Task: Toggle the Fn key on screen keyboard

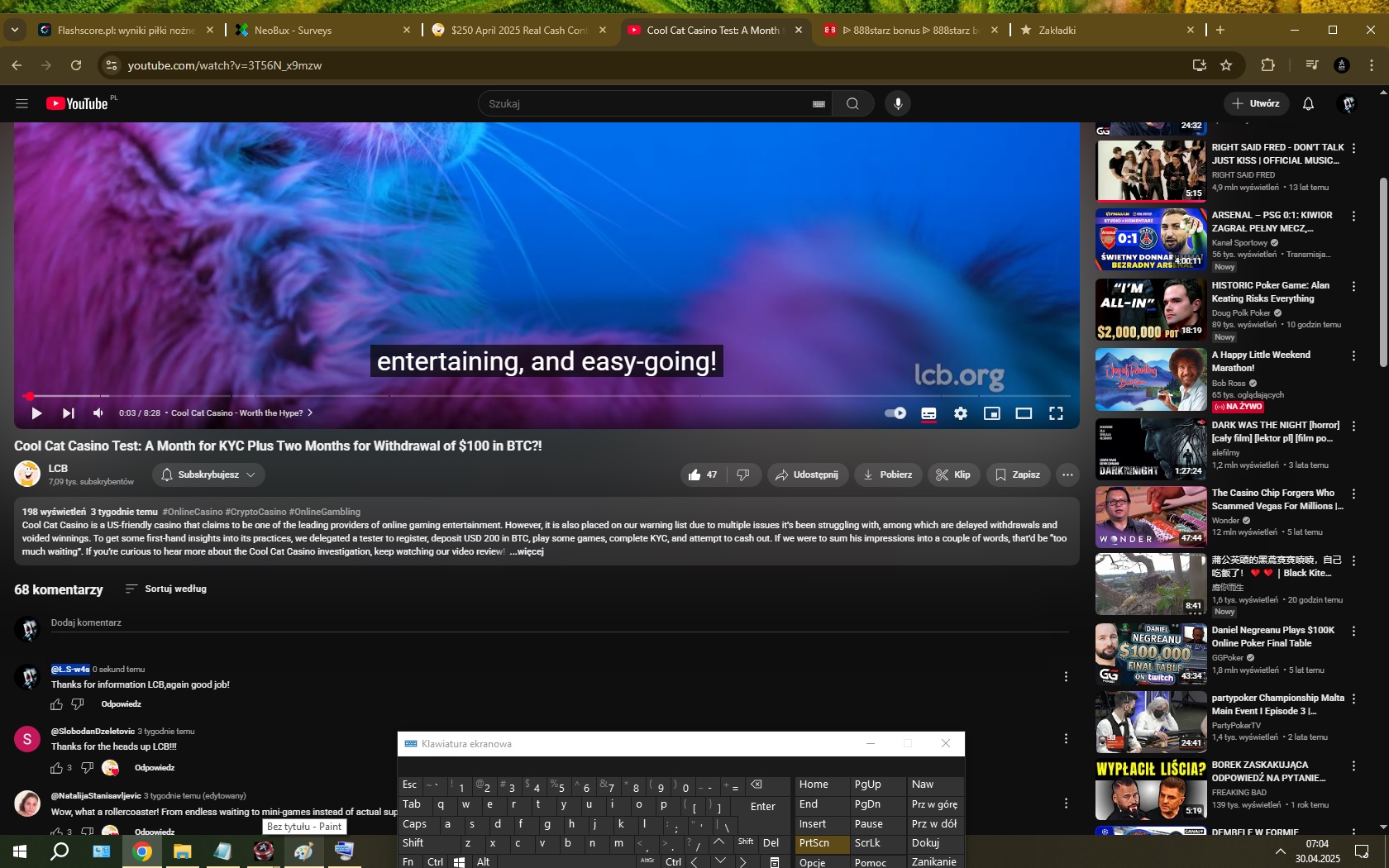Action: pyautogui.click(x=410, y=861)
